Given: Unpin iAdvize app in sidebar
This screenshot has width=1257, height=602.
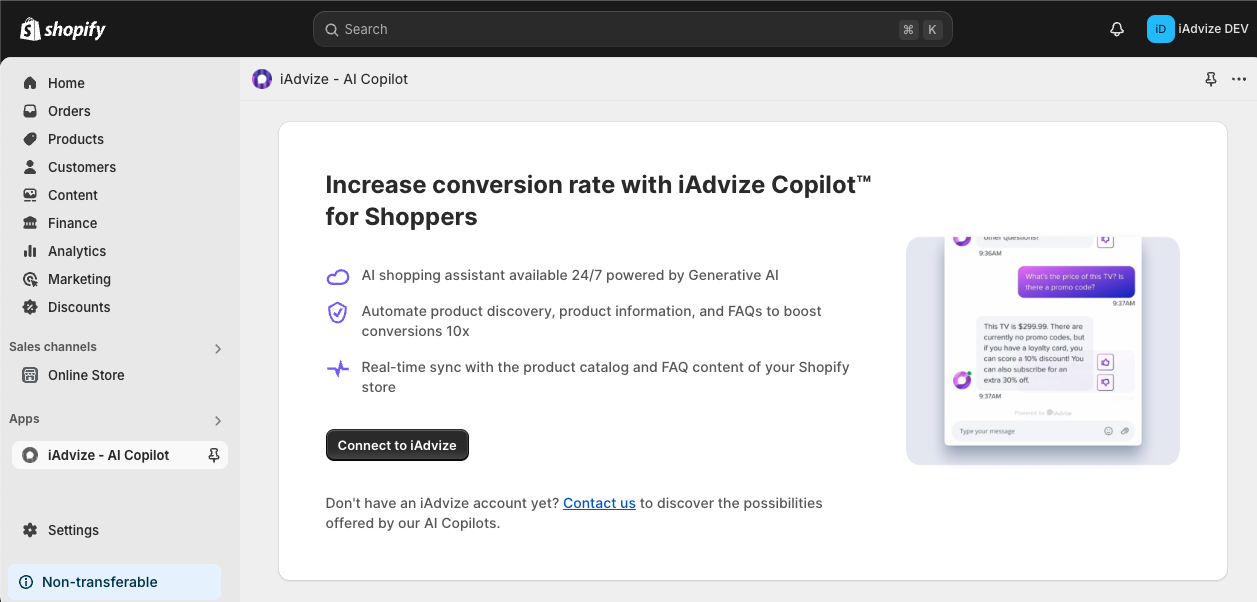Looking at the screenshot, I should pos(213,455).
